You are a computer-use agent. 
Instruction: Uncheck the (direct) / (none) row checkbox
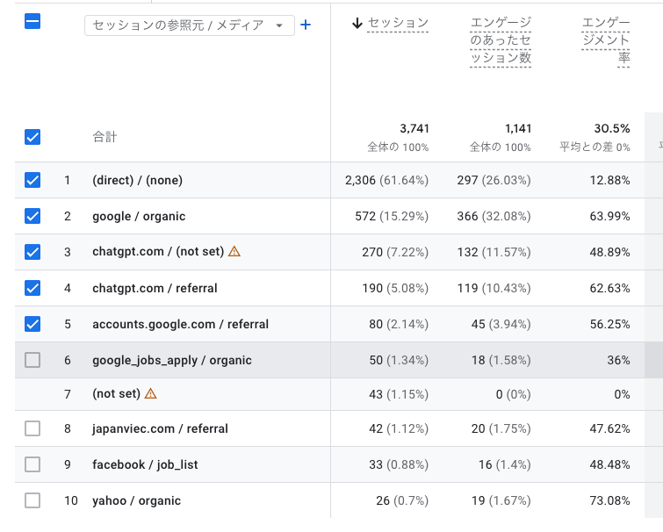[32, 180]
